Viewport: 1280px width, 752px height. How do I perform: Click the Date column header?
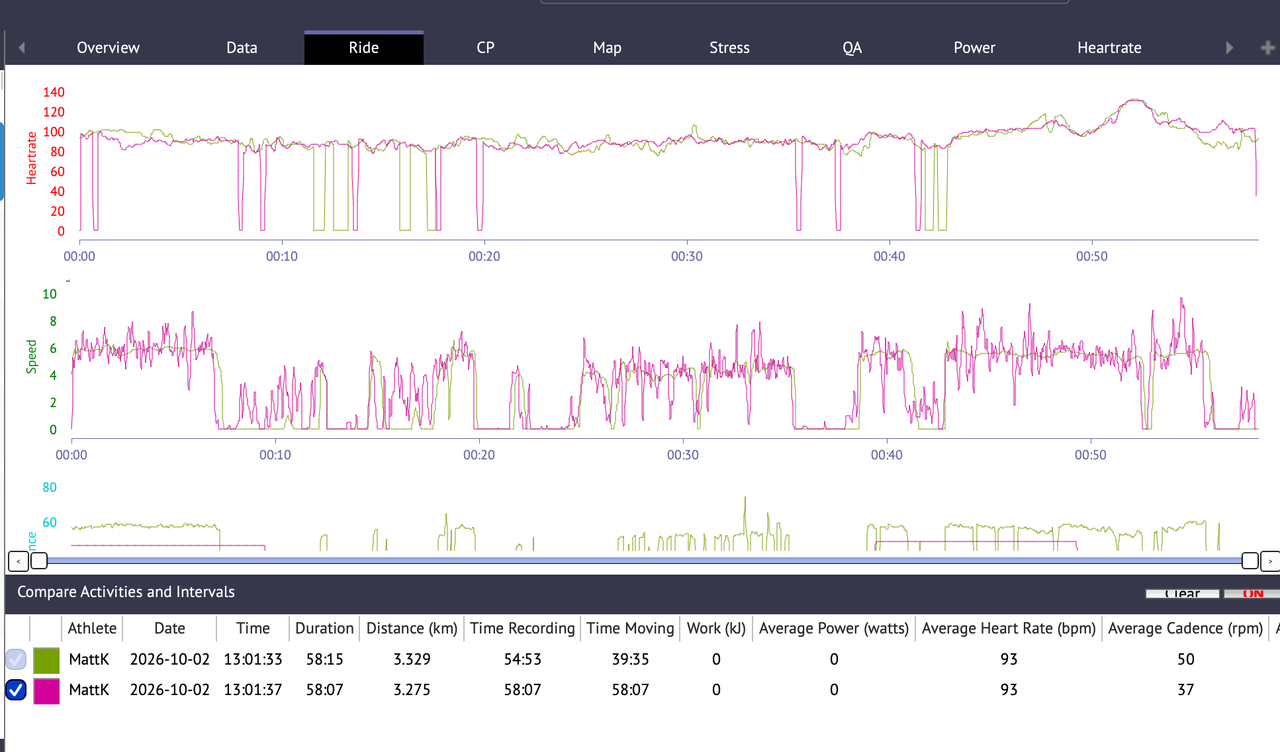pos(169,628)
